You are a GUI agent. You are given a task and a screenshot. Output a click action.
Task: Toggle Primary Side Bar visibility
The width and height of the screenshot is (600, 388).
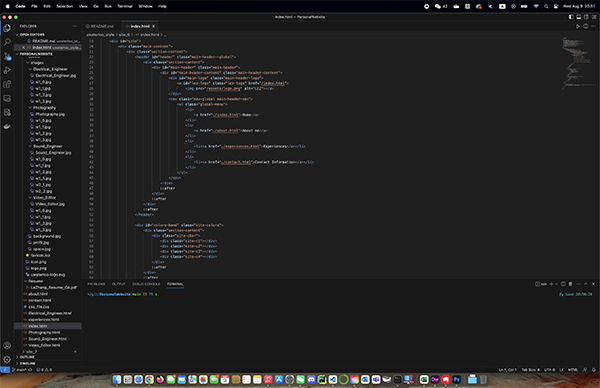pyautogui.click(x=571, y=17)
